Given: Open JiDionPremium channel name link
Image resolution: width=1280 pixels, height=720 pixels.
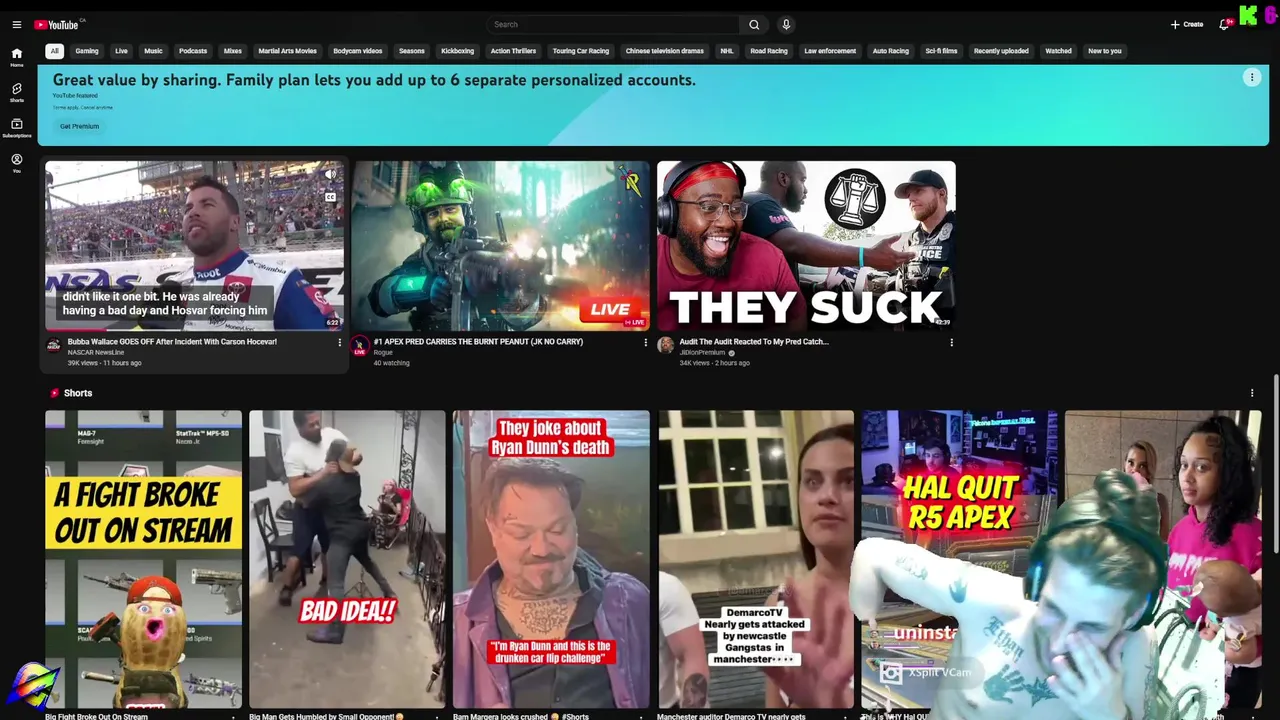Looking at the screenshot, I should pos(702,353).
